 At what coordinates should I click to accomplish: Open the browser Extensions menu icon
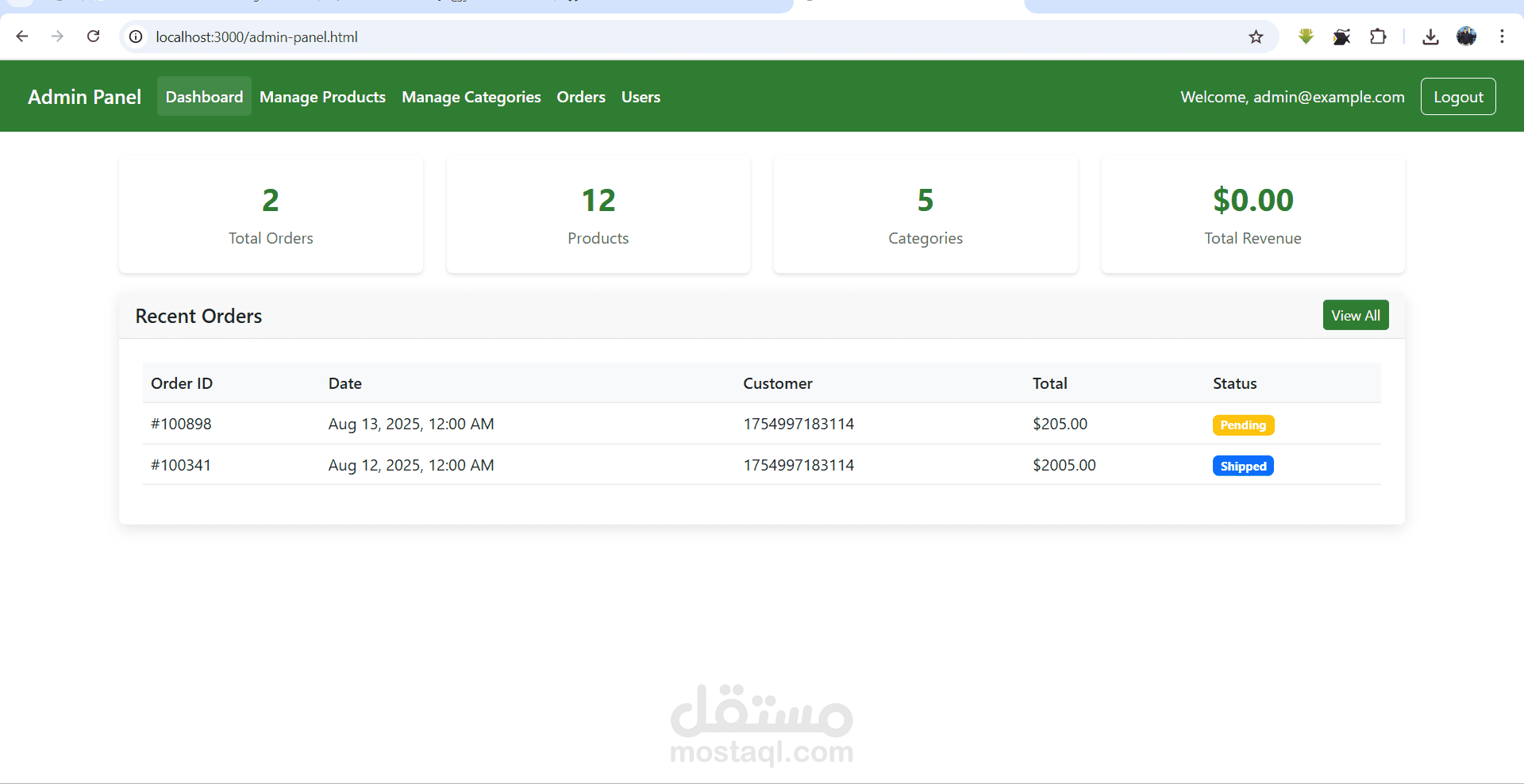click(1378, 37)
